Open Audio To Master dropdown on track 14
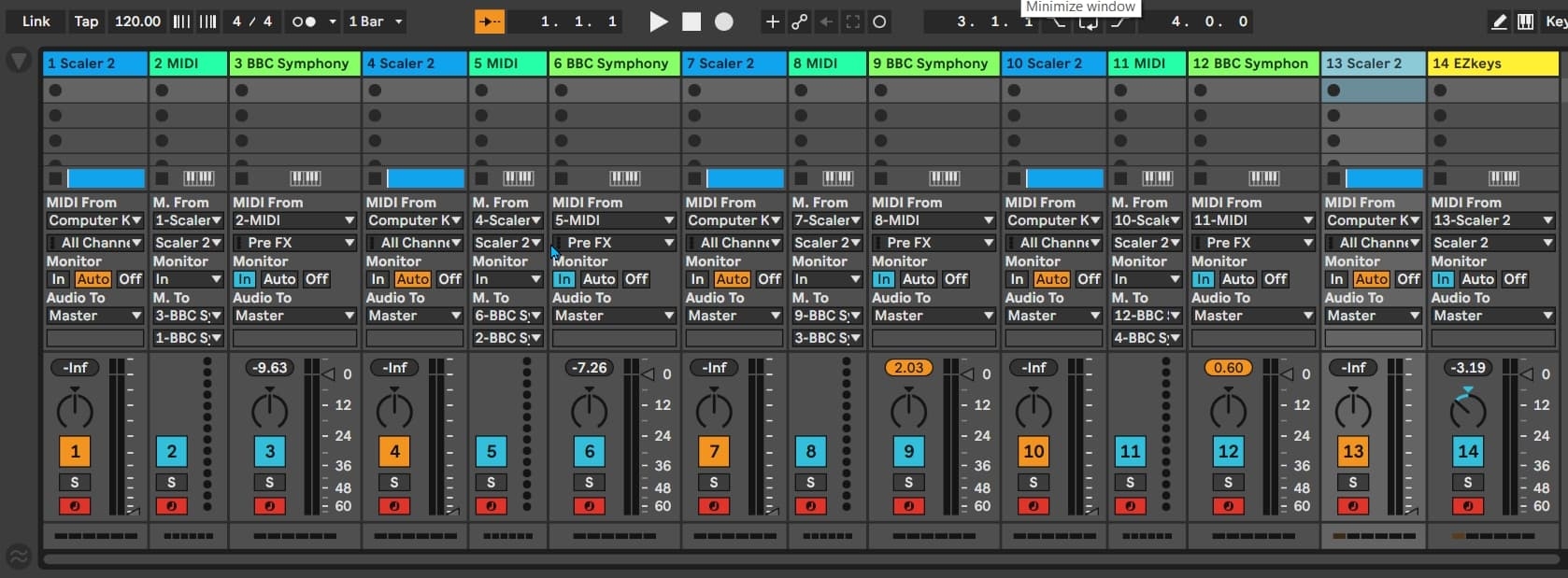The image size is (1568, 578). click(1492, 316)
